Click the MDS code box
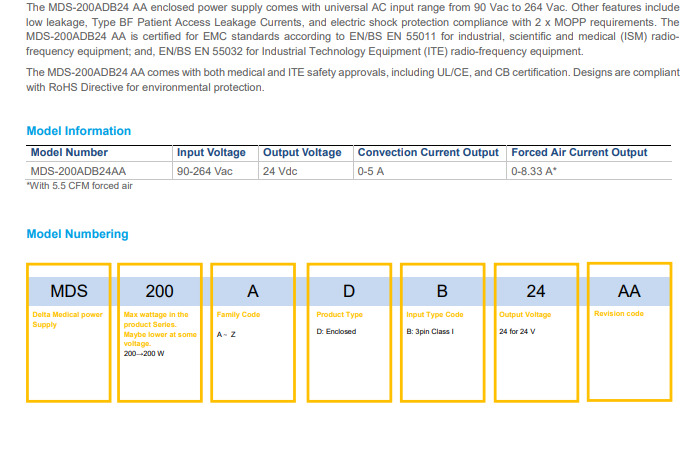 pos(69,292)
